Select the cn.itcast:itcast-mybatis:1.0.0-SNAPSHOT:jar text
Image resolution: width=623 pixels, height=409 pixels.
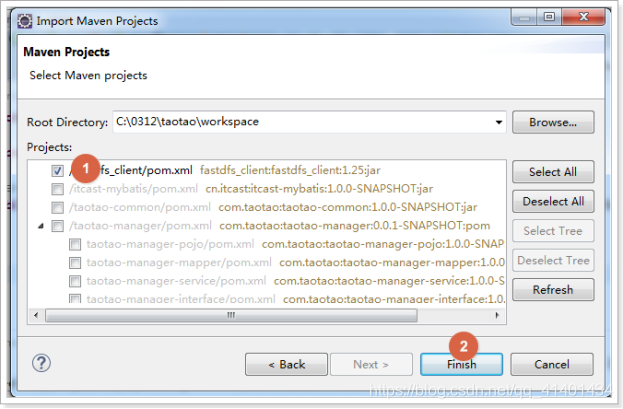[x=319, y=189]
